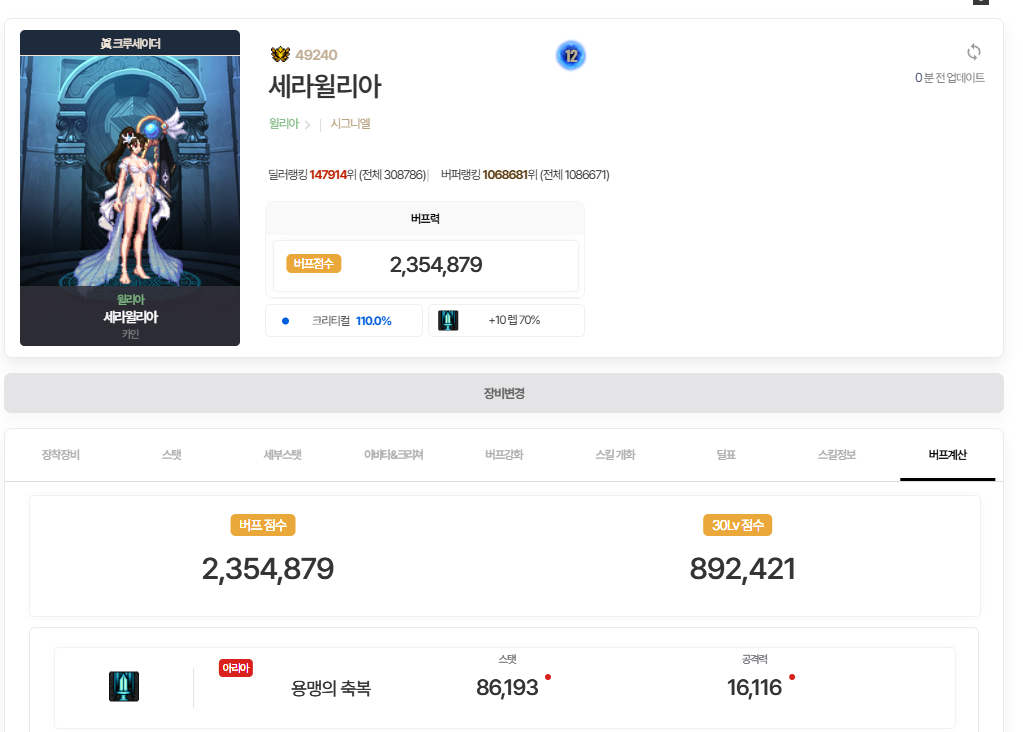Click the red 아리아 badge
1023x732 pixels.
tap(236, 668)
